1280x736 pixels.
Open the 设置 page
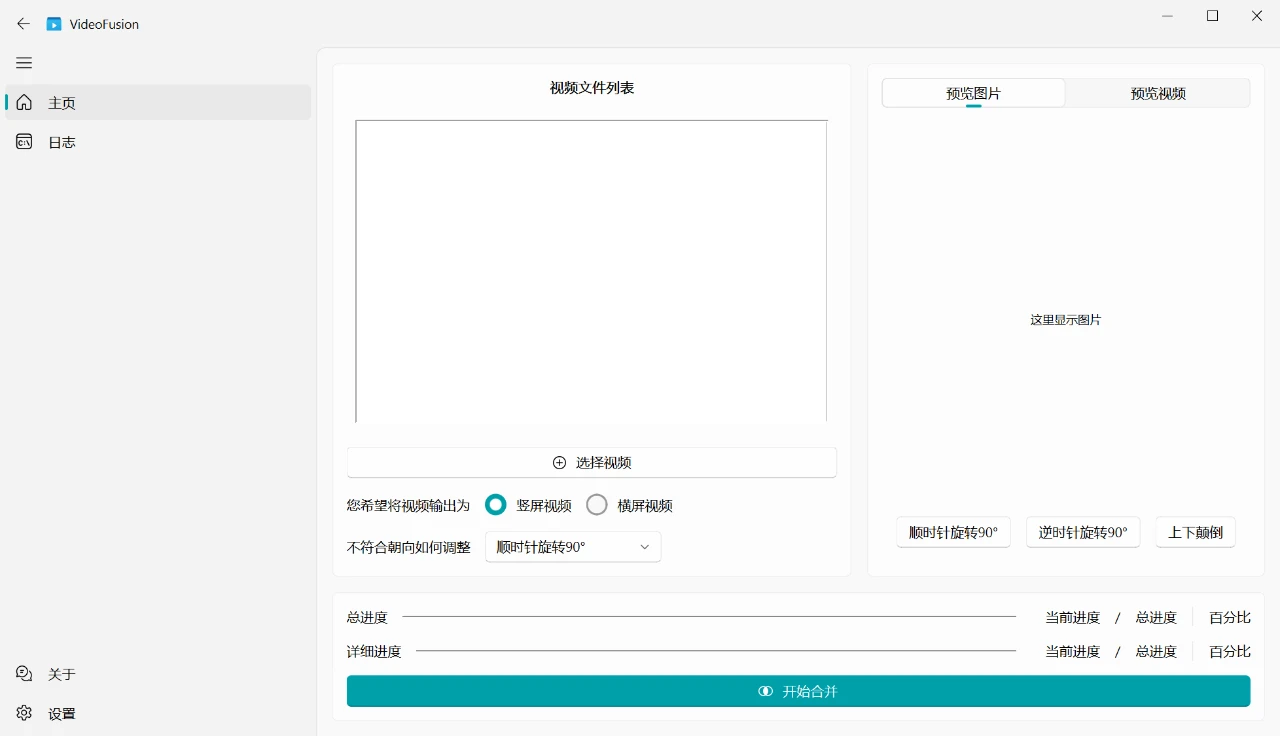(158, 713)
